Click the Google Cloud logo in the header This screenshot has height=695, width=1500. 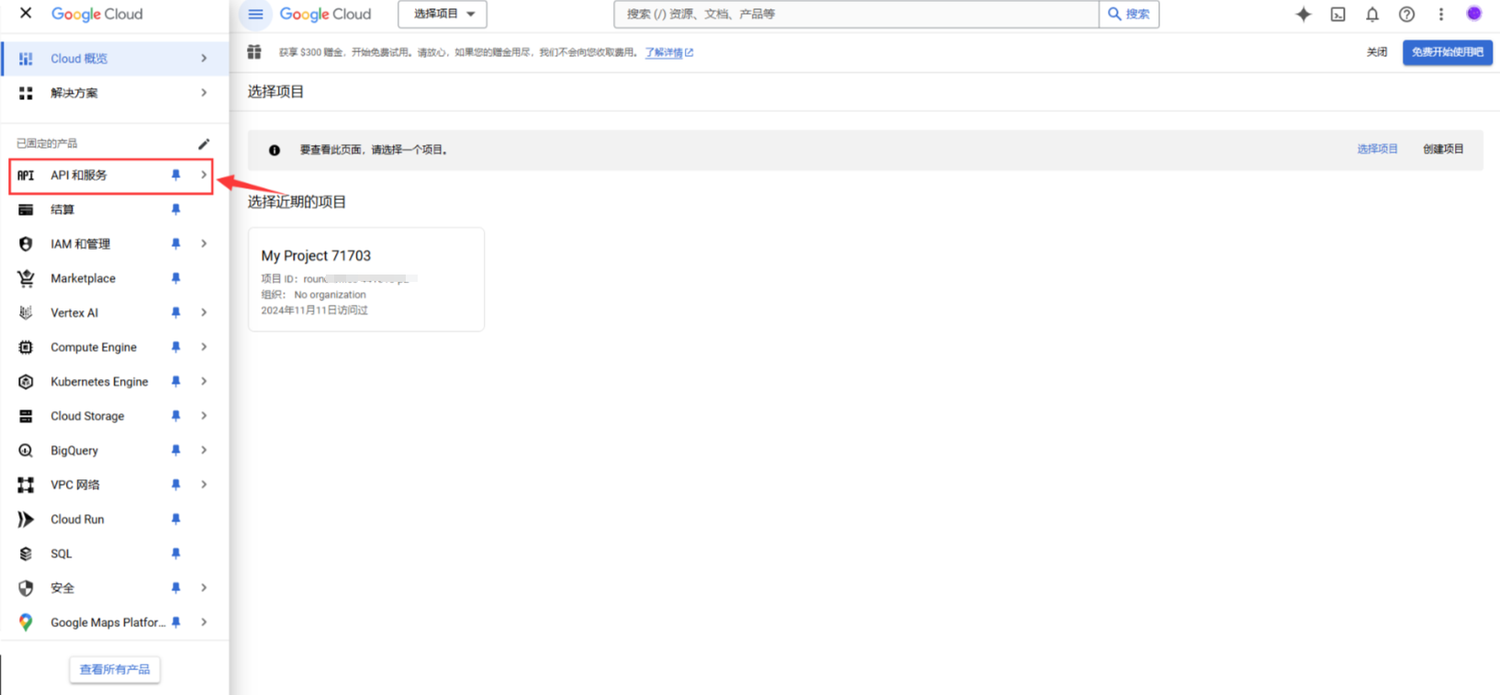click(x=325, y=14)
